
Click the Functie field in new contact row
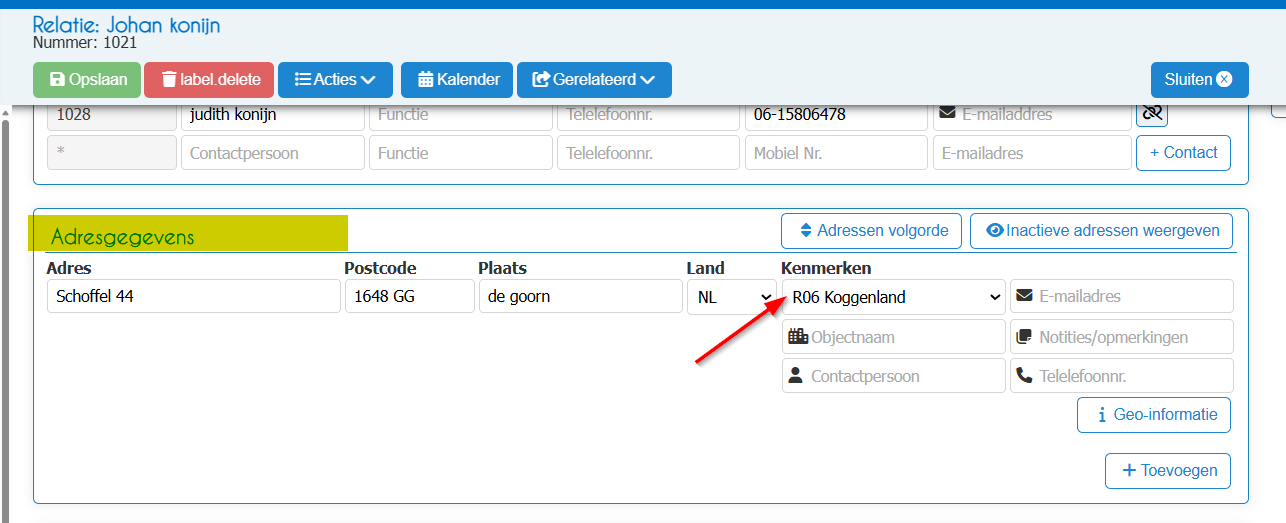pos(460,153)
